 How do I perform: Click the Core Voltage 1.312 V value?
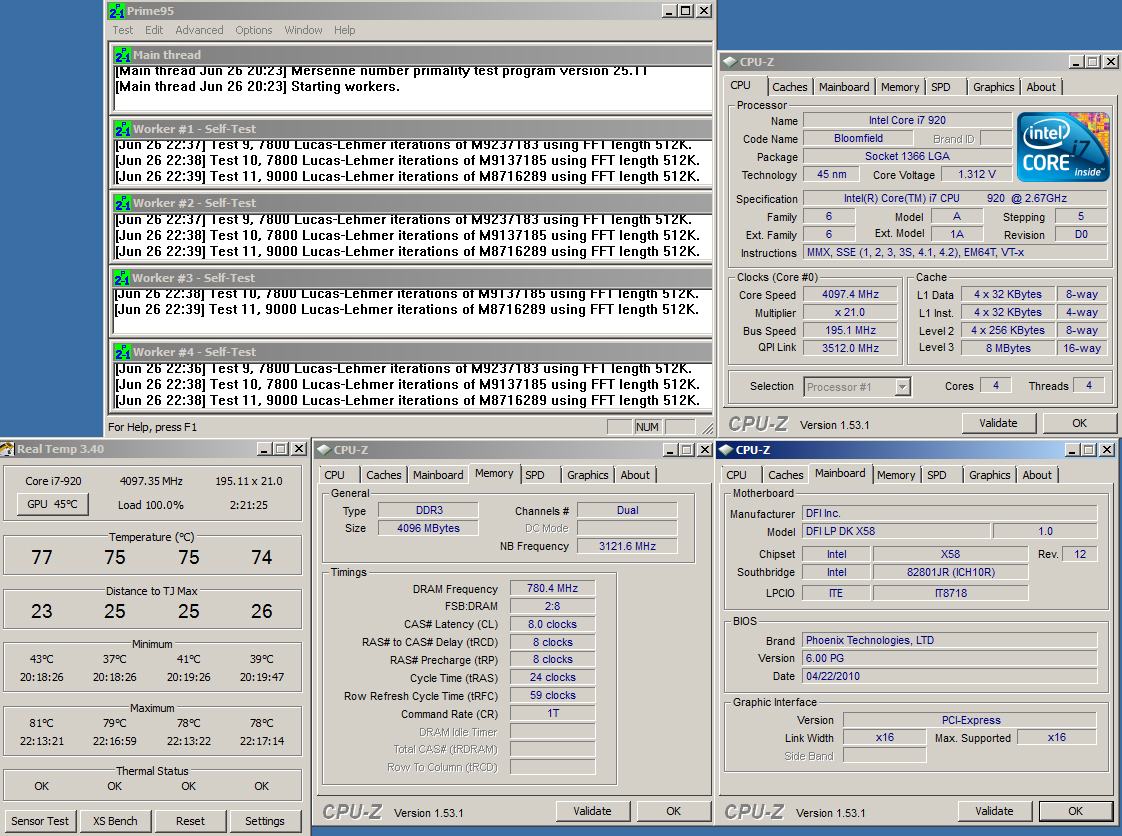[x=977, y=174]
